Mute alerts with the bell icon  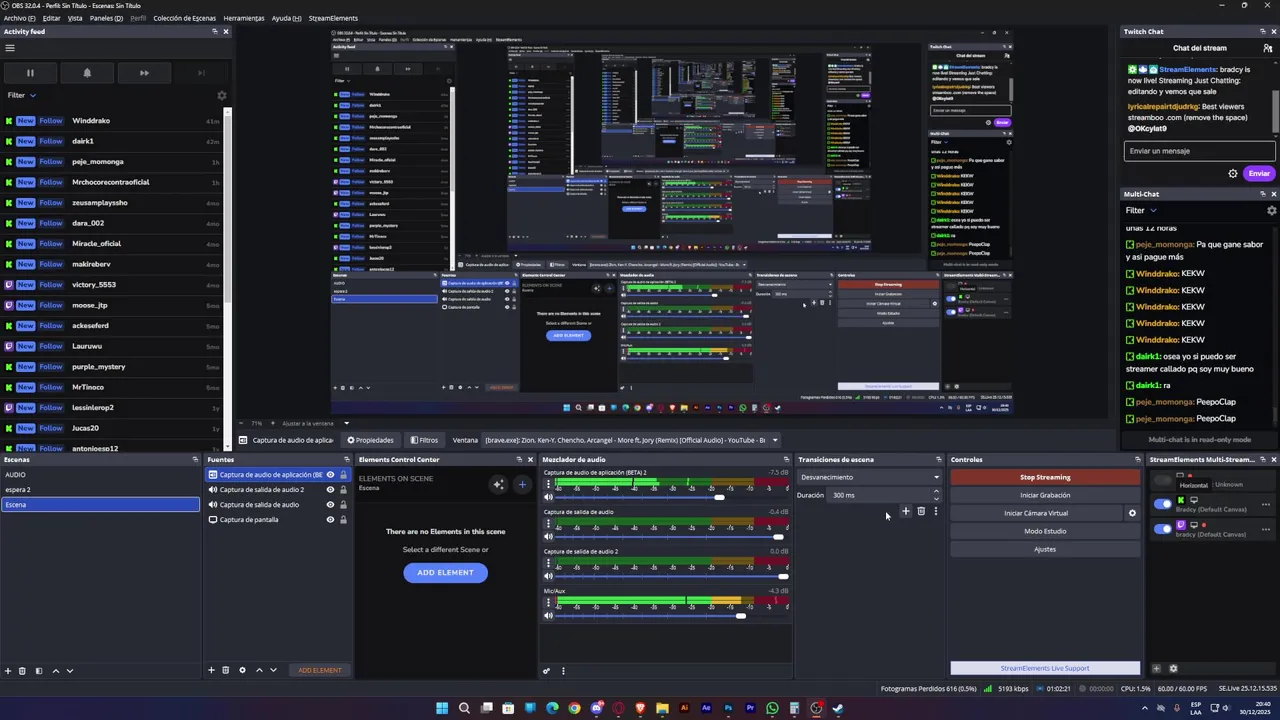87,73
